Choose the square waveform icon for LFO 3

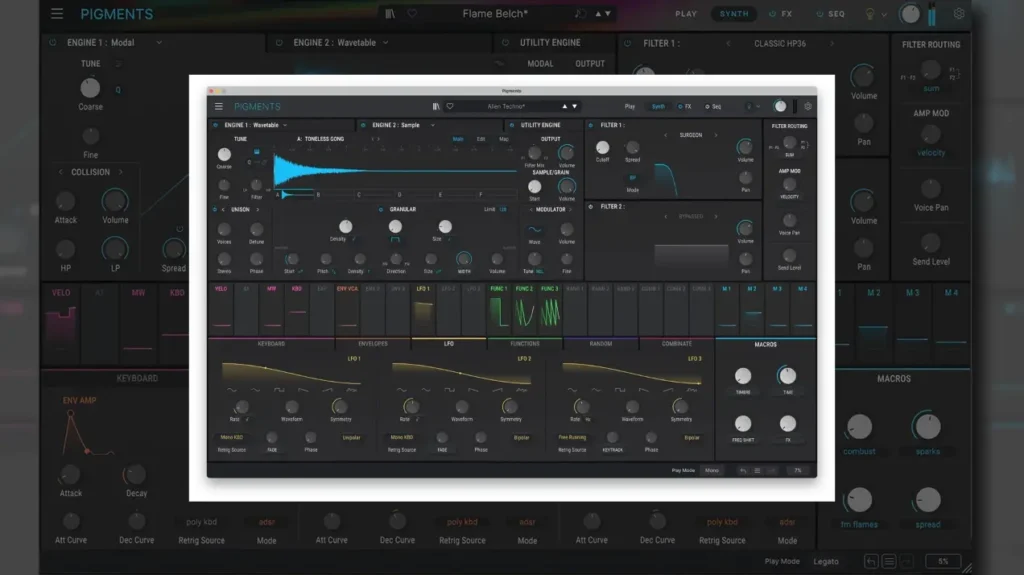pos(620,390)
